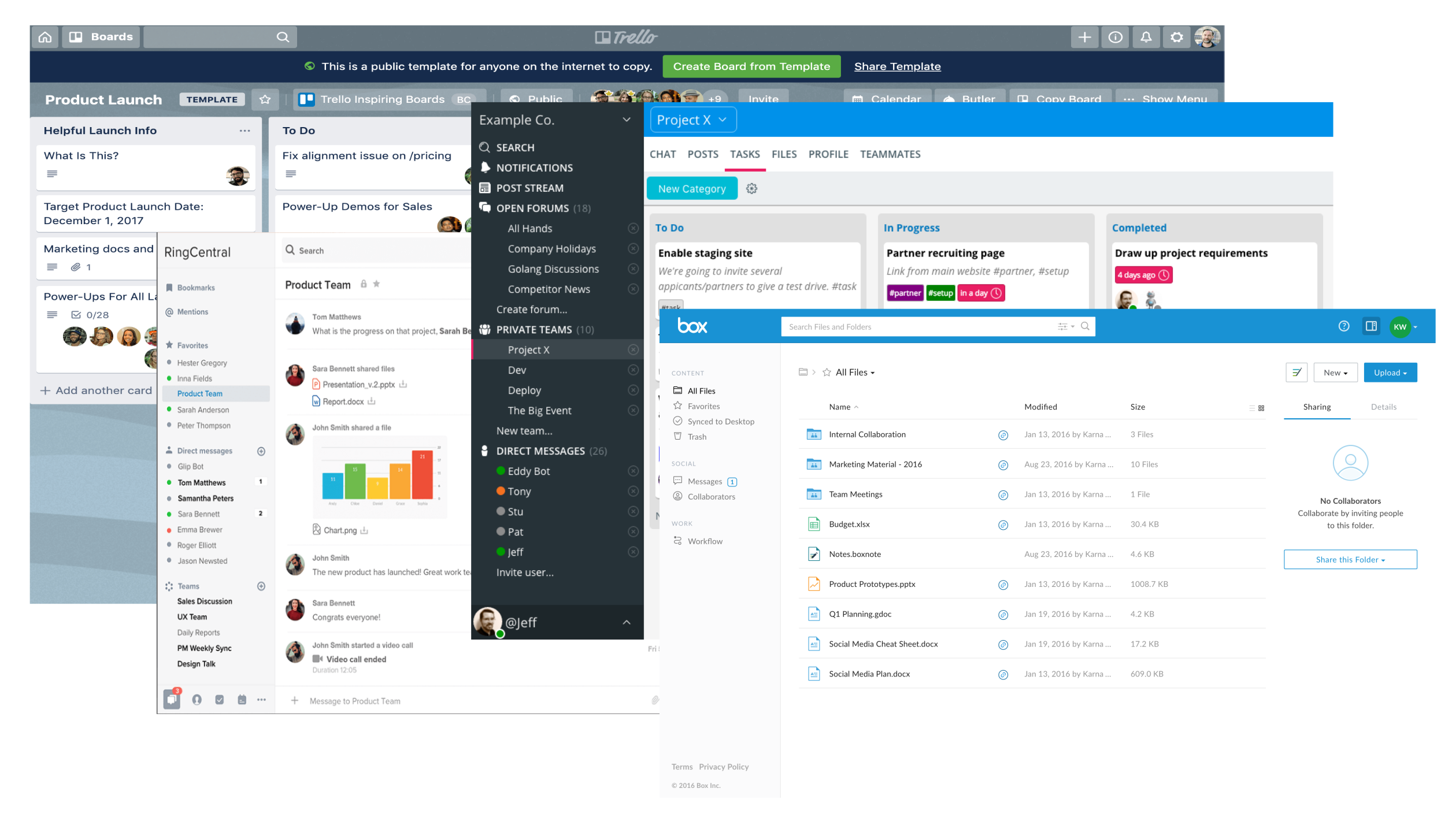The width and height of the screenshot is (1456, 818).
Task: Open task board settings gear beside New Category
Action: coord(751,188)
